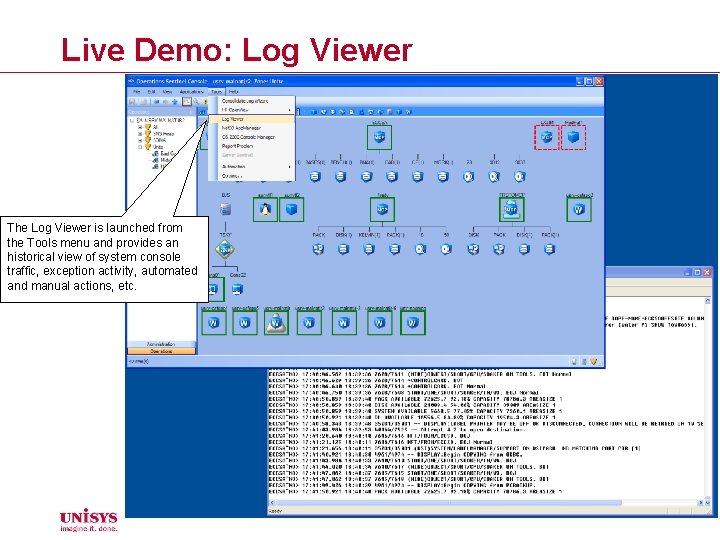Select the red-dashed MCP node
Viewport: 720px width, 540px height.
(x=546, y=137)
